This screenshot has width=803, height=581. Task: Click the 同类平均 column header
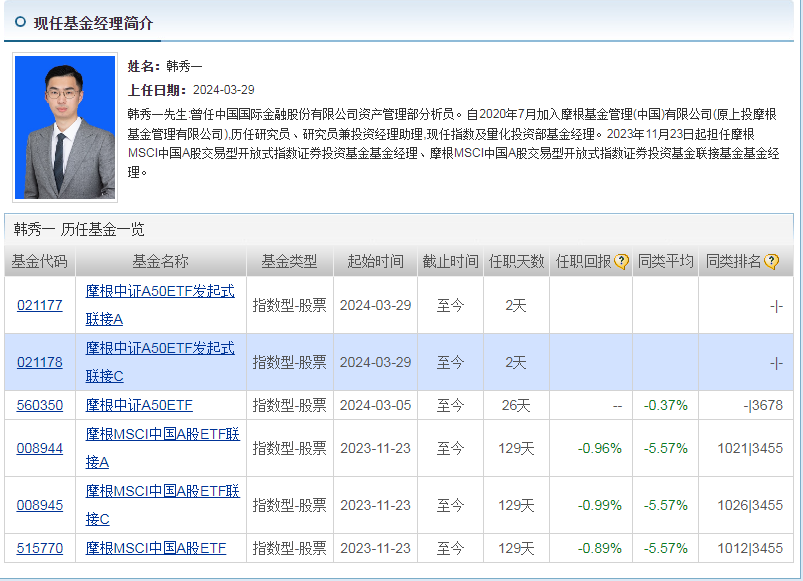tap(665, 262)
